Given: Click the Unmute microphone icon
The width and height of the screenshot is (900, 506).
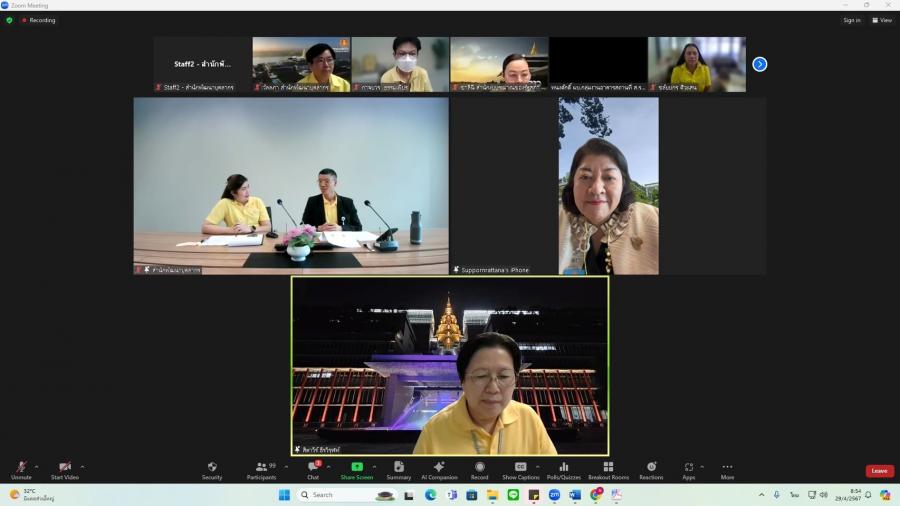Looking at the screenshot, I should point(21,467).
